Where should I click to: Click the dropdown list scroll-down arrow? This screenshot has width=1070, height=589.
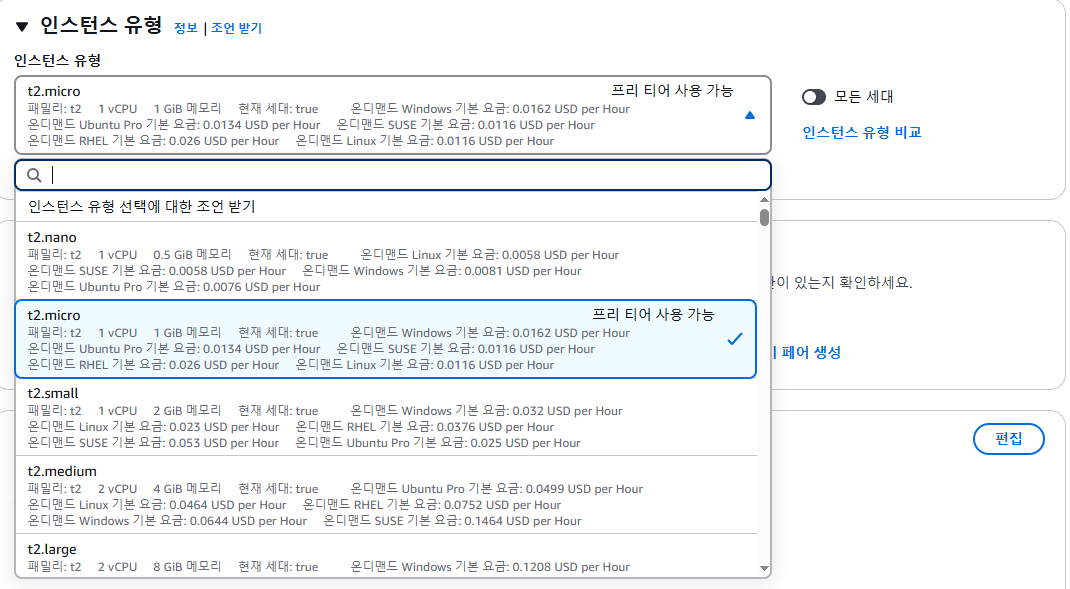(764, 568)
